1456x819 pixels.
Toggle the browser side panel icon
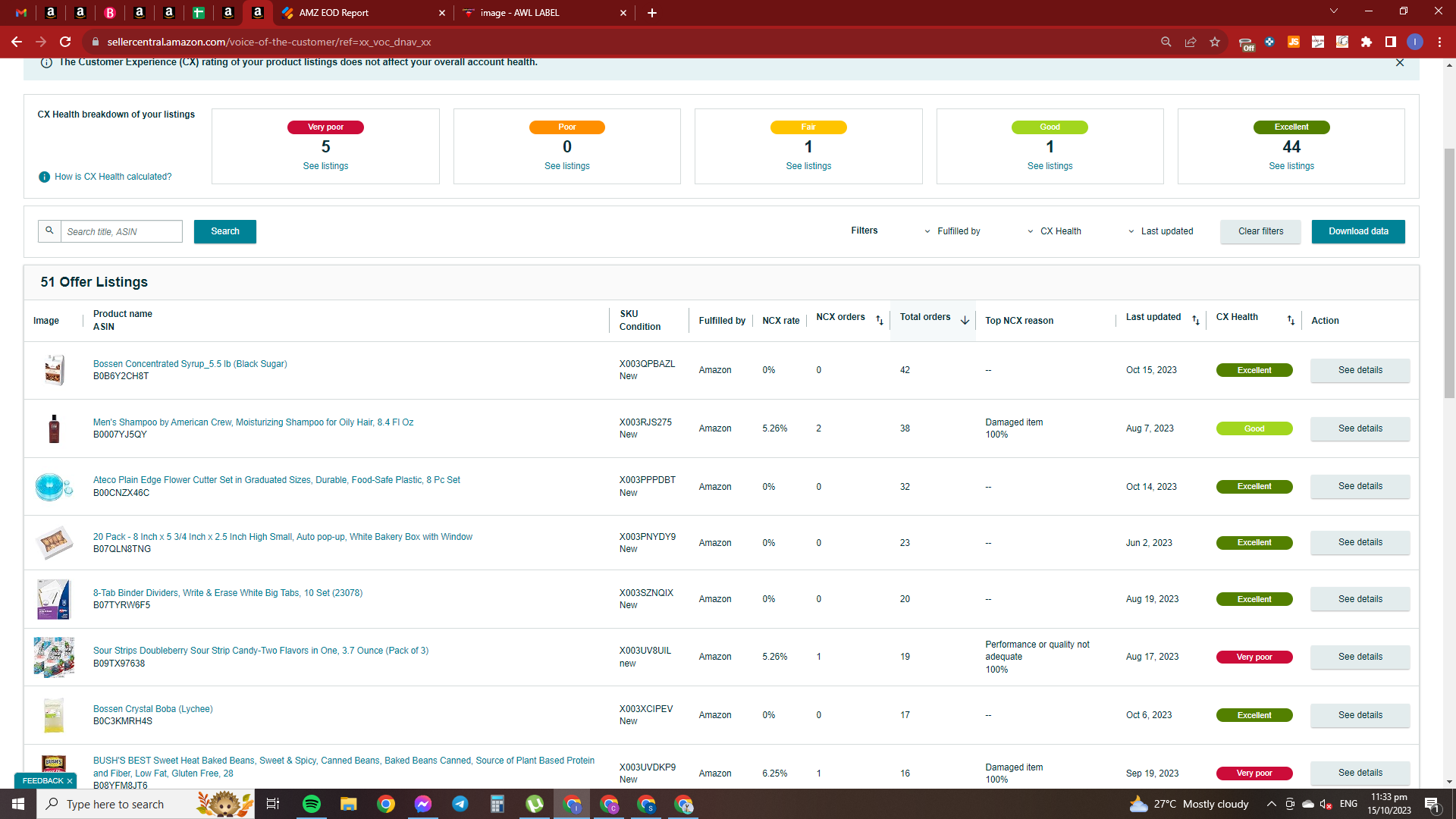click(1391, 42)
